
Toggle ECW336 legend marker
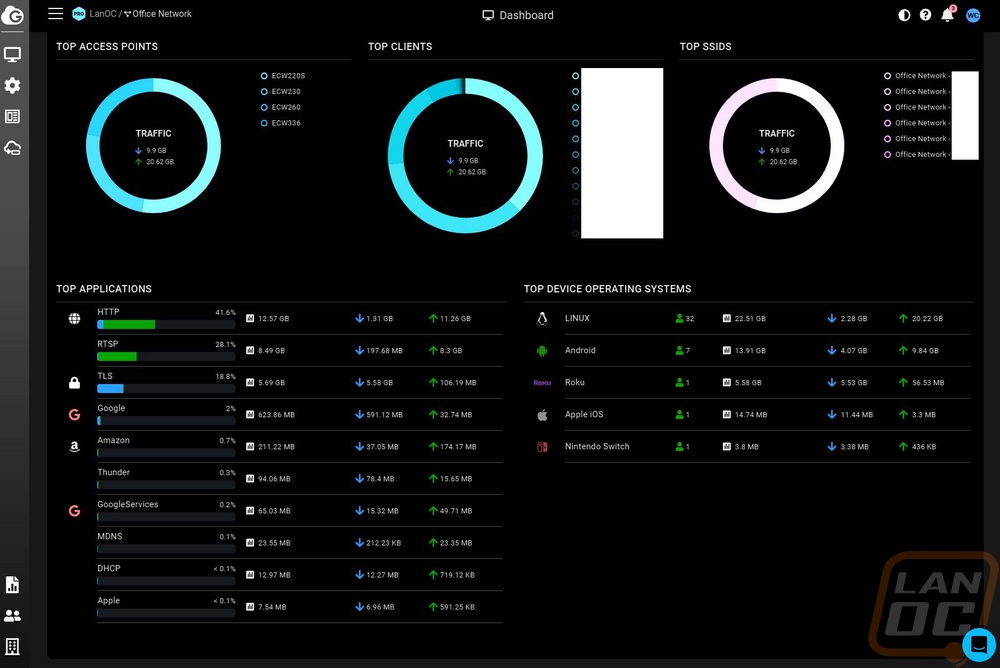coord(264,123)
